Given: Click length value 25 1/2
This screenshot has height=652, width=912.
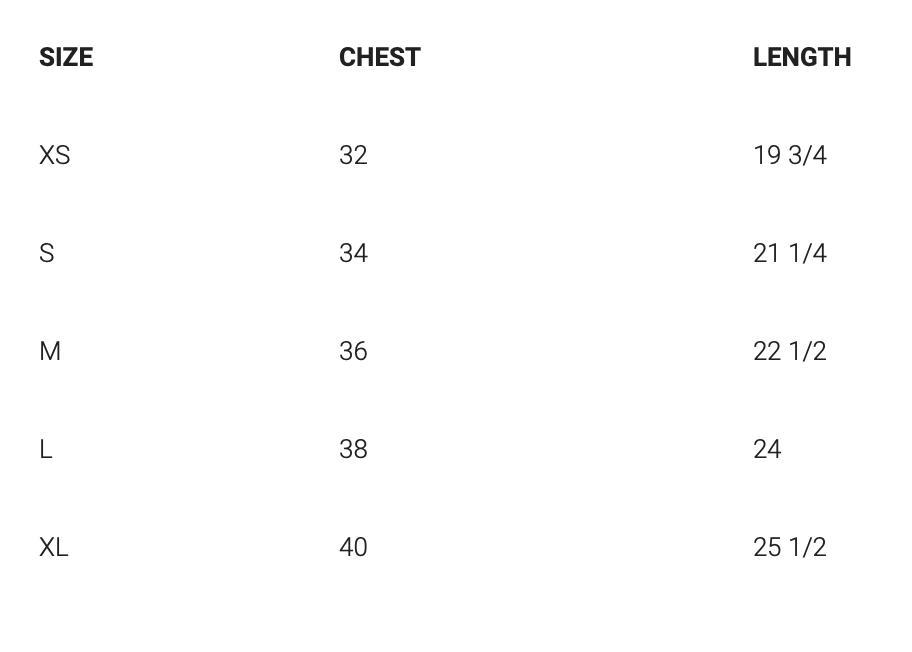Looking at the screenshot, I should [x=790, y=548].
